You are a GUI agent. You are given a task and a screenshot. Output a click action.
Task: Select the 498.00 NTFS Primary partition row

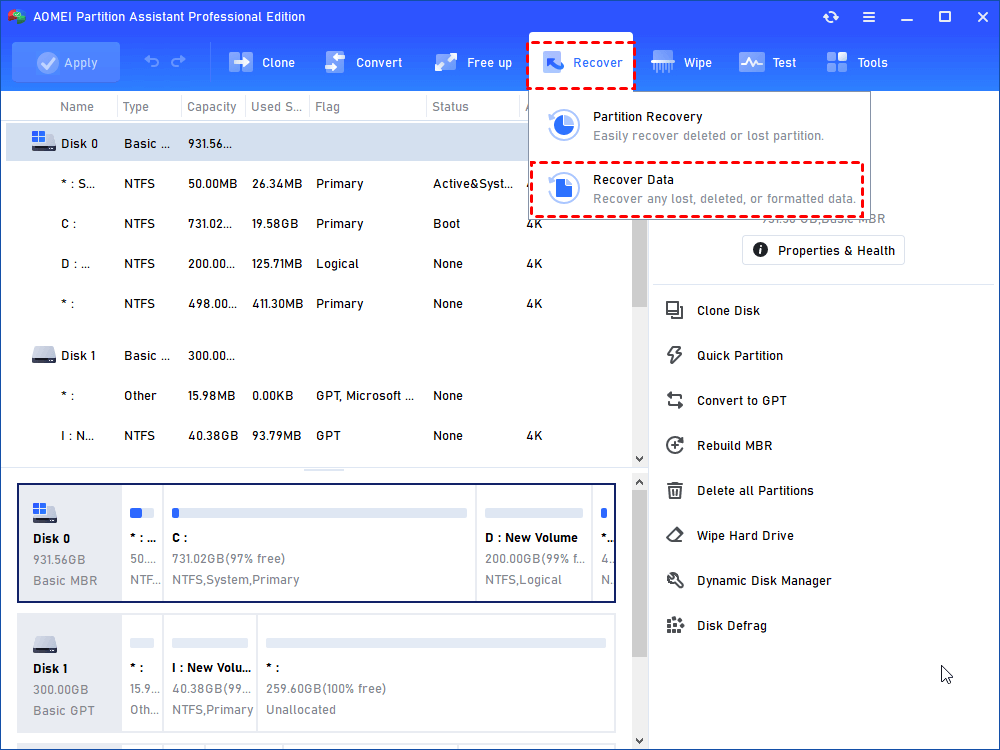click(318, 304)
